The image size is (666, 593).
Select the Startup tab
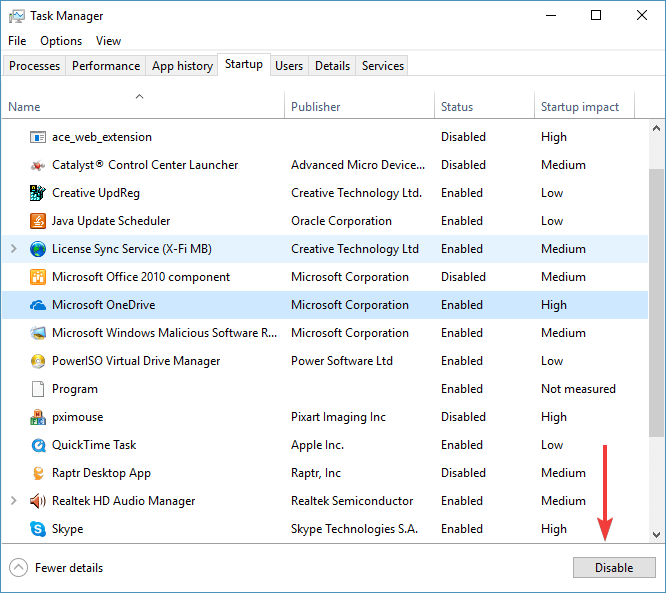tap(244, 65)
